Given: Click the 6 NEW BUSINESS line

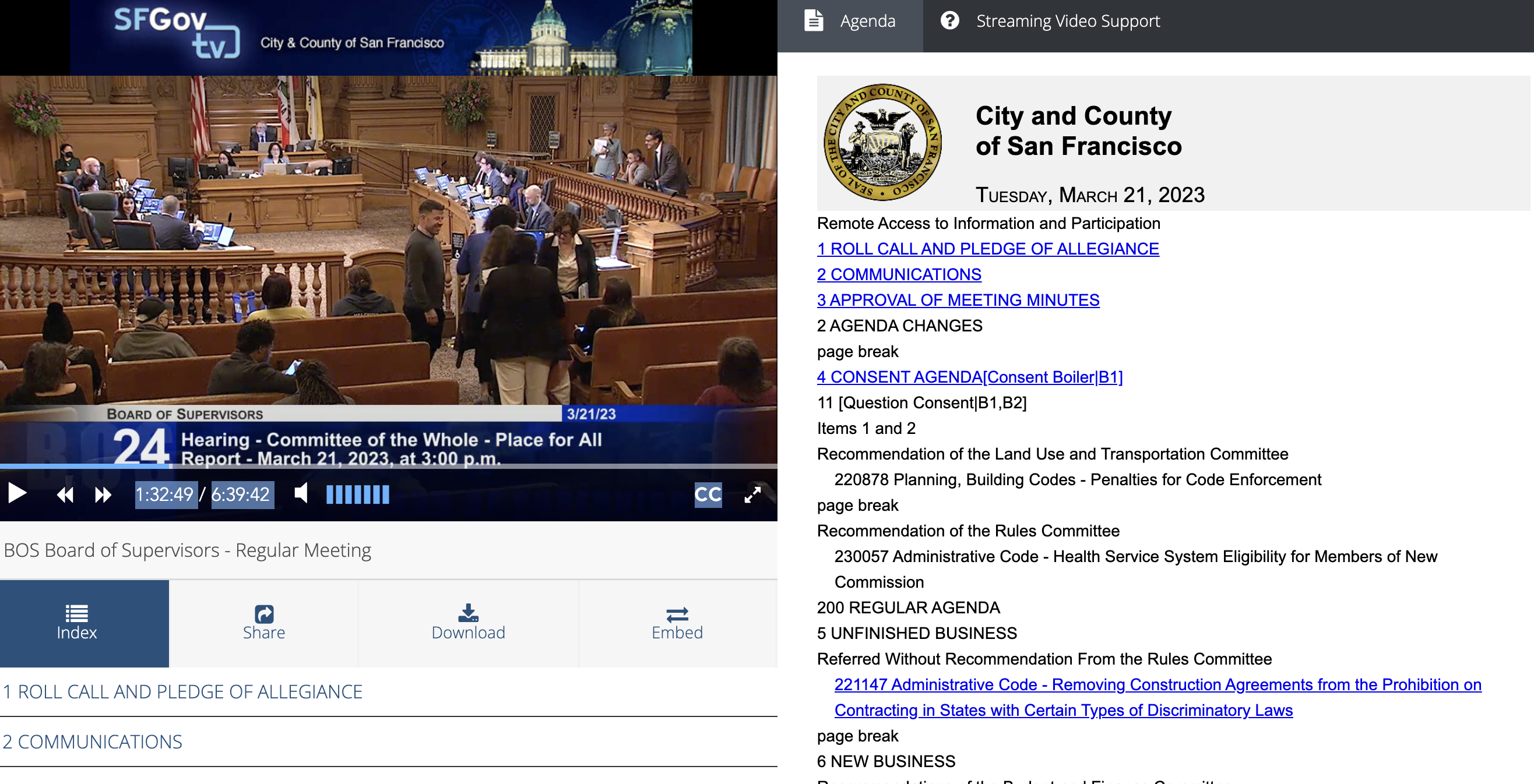Looking at the screenshot, I should click(x=885, y=761).
